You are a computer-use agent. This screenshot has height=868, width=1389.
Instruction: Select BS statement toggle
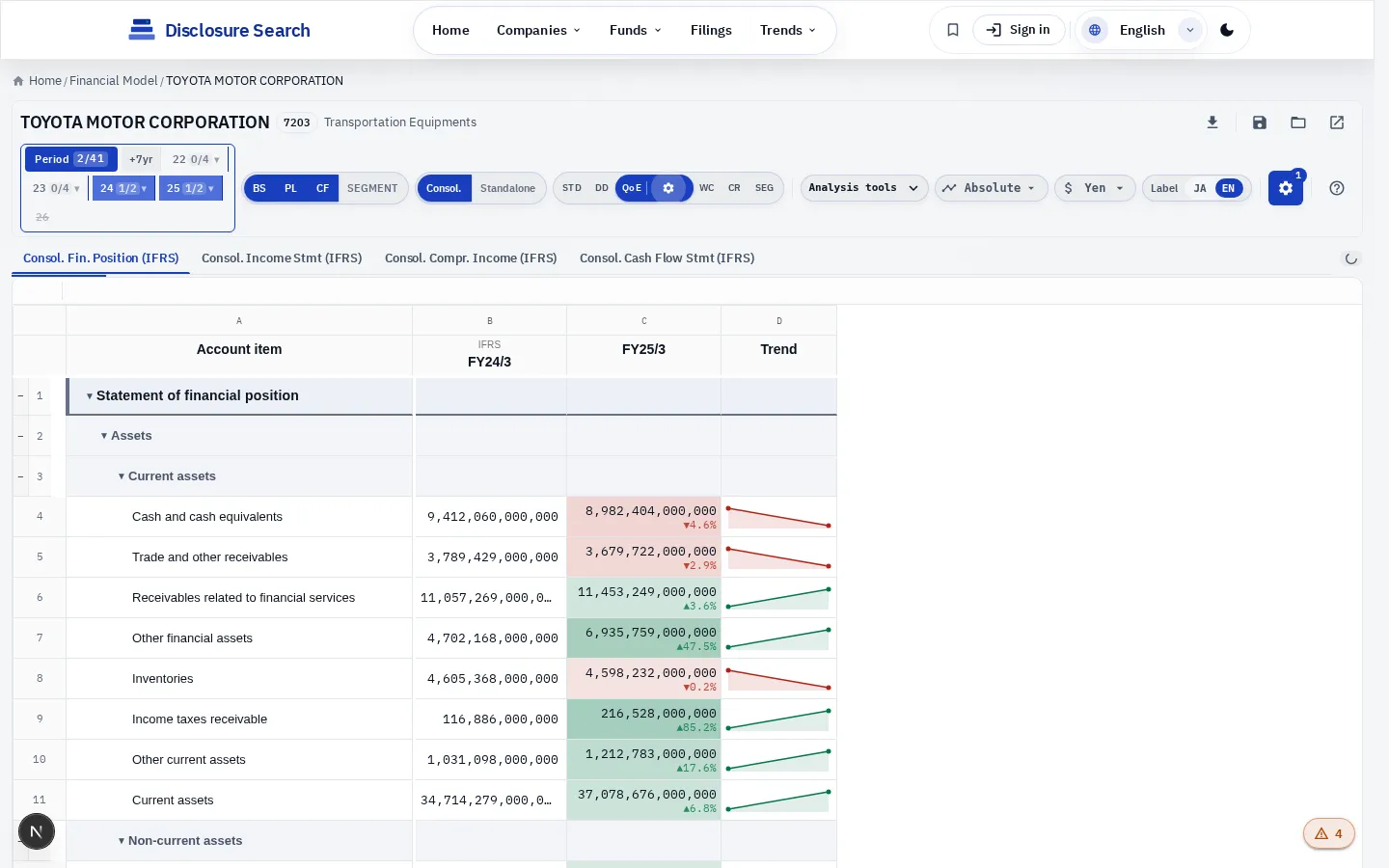tap(259, 188)
